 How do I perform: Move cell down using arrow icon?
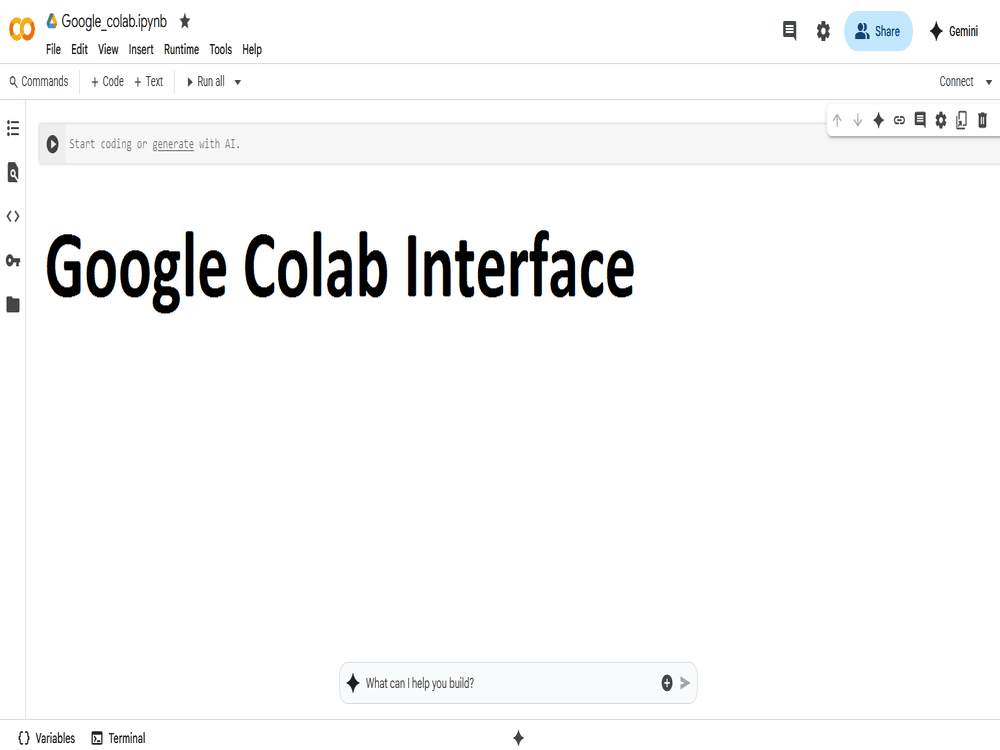[857, 120]
